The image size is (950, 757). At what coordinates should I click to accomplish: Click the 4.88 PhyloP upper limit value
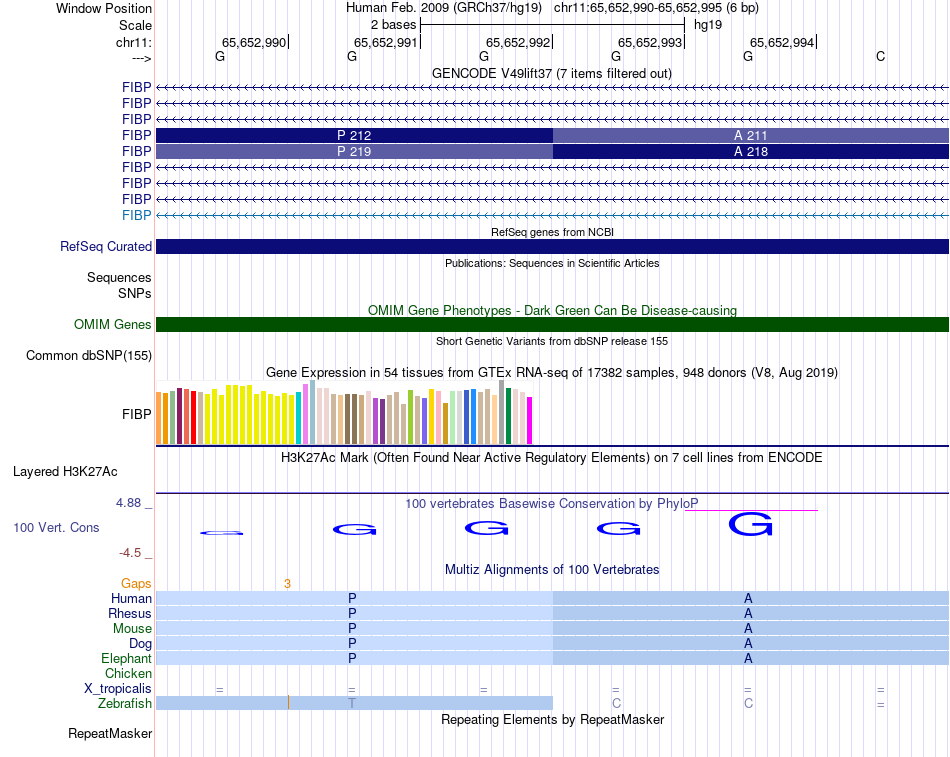tap(128, 503)
